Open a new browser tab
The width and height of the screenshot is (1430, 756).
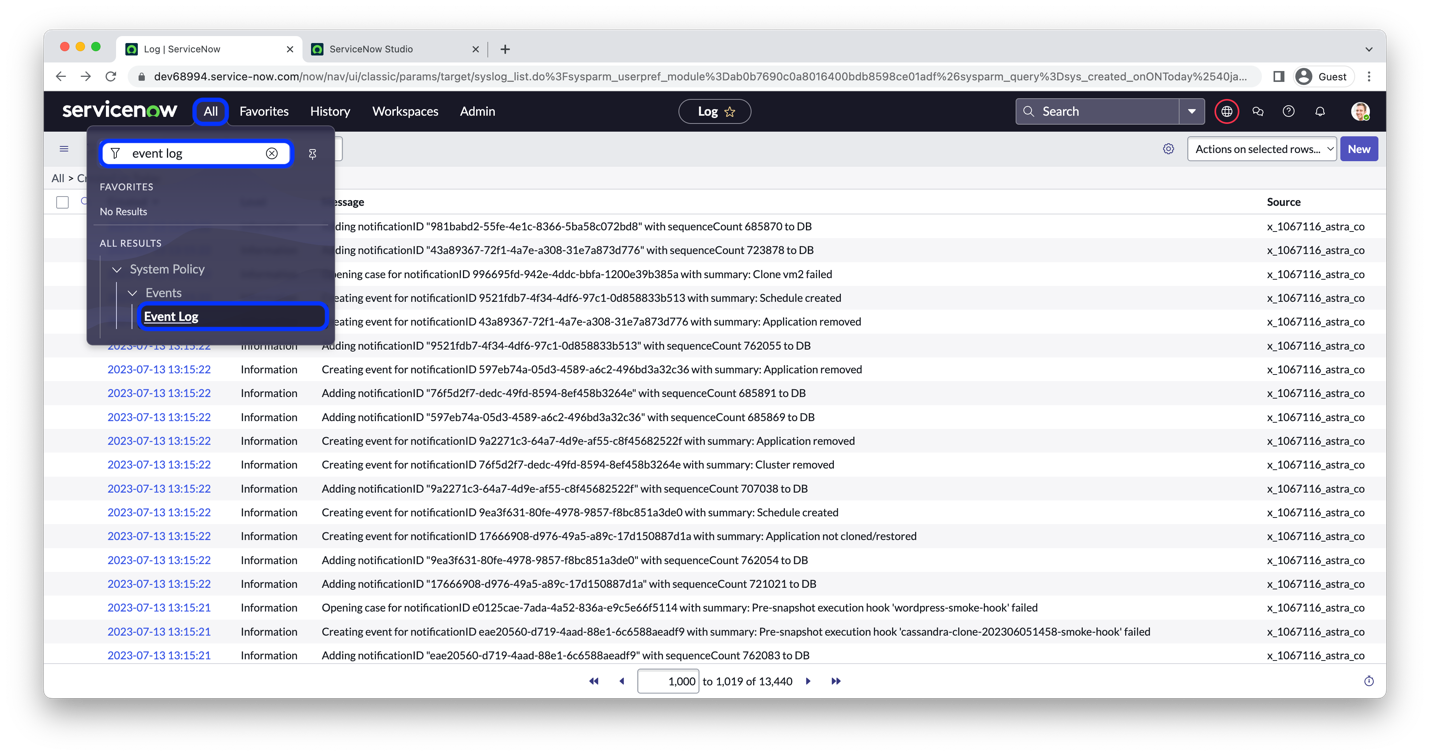point(505,49)
